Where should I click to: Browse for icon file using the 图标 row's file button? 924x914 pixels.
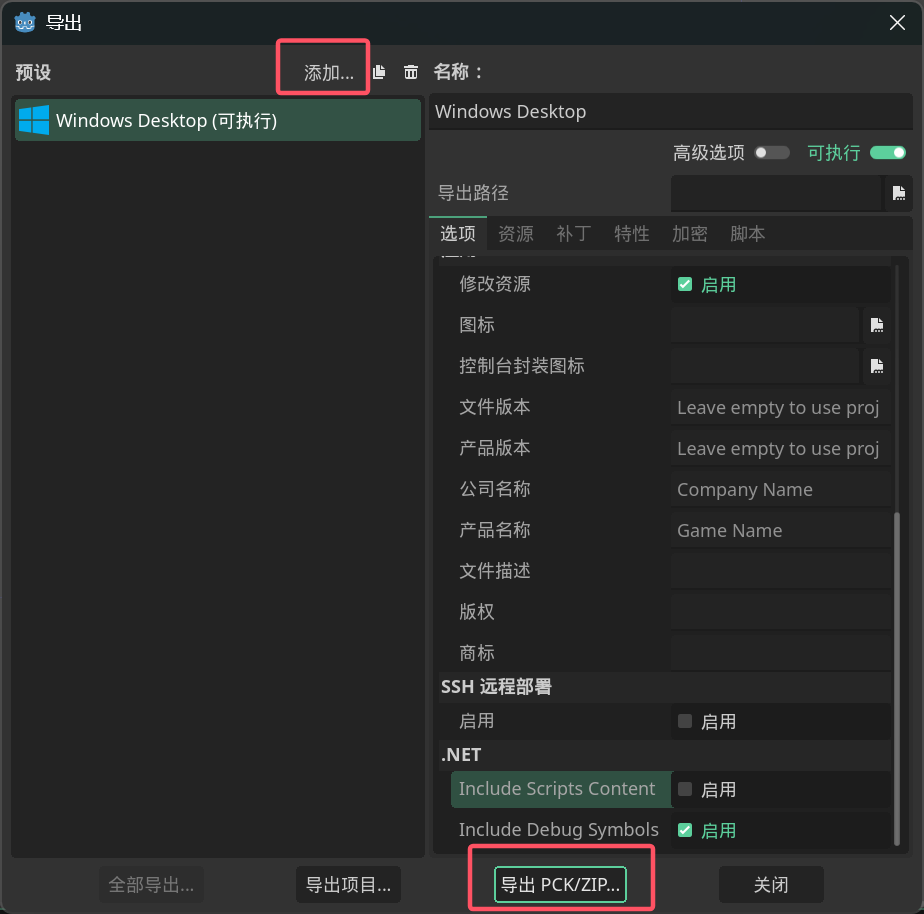click(x=876, y=325)
